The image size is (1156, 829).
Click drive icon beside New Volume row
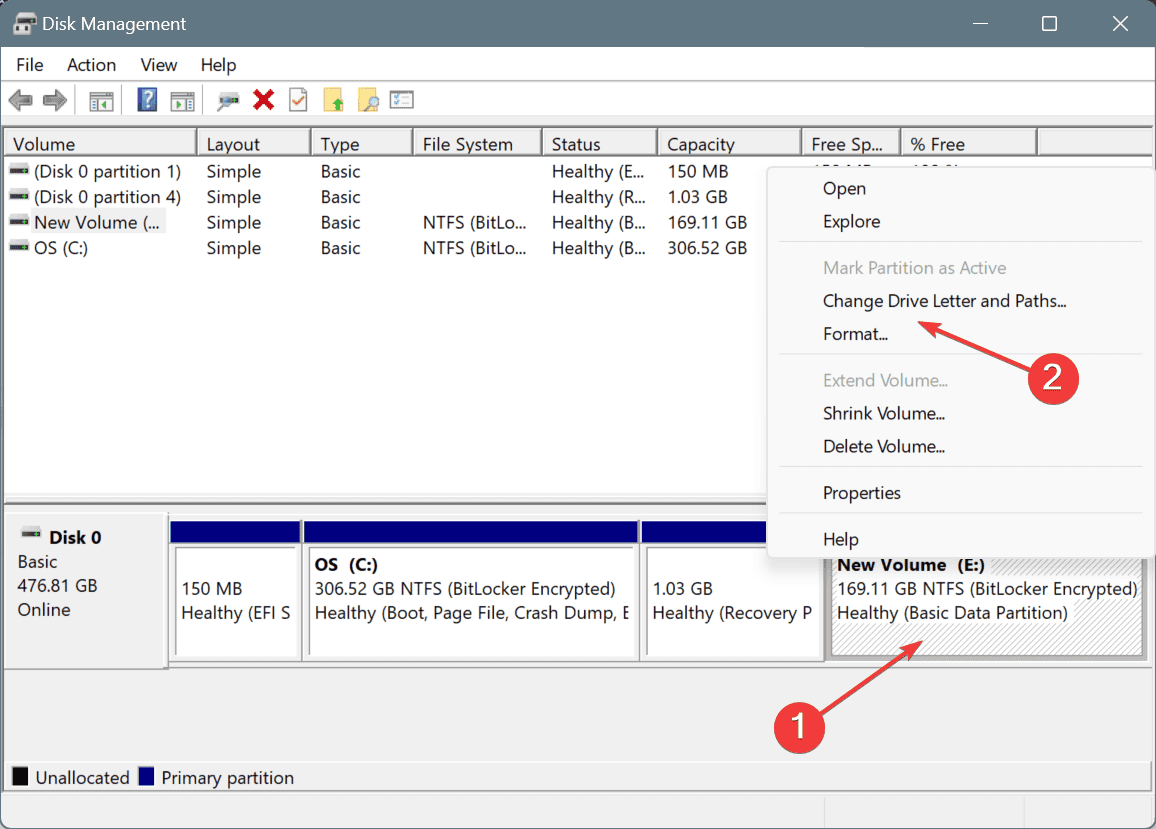click(19, 222)
